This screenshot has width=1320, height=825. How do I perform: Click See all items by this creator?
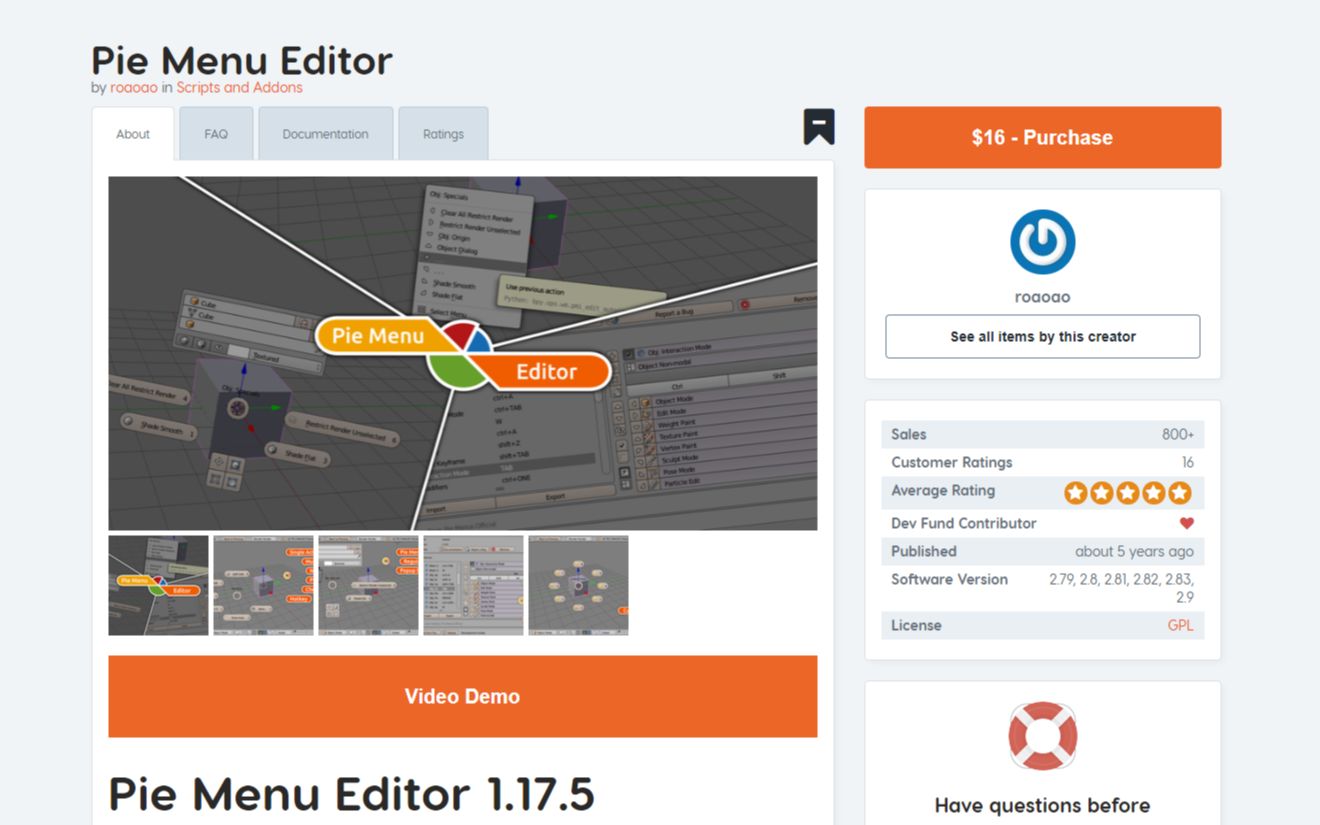(x=1042, y=336)
